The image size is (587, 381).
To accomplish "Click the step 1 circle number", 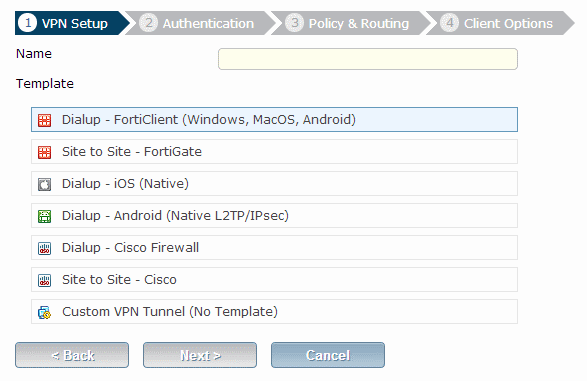I will [28, 23].
